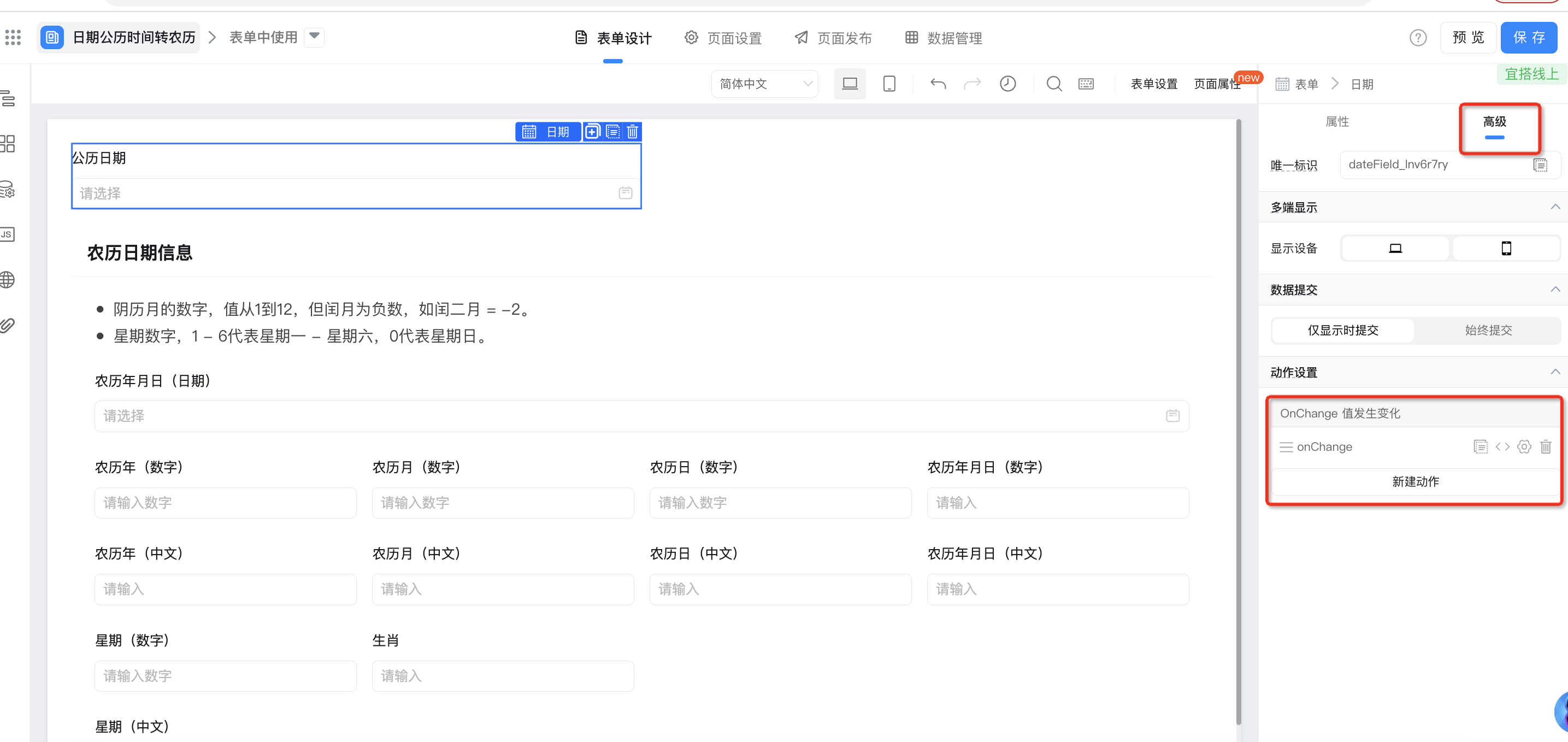Screen dimensions: 1568x742
Task: Open 表单设置 in the toolbar
Action: [x=1153, y=84]
